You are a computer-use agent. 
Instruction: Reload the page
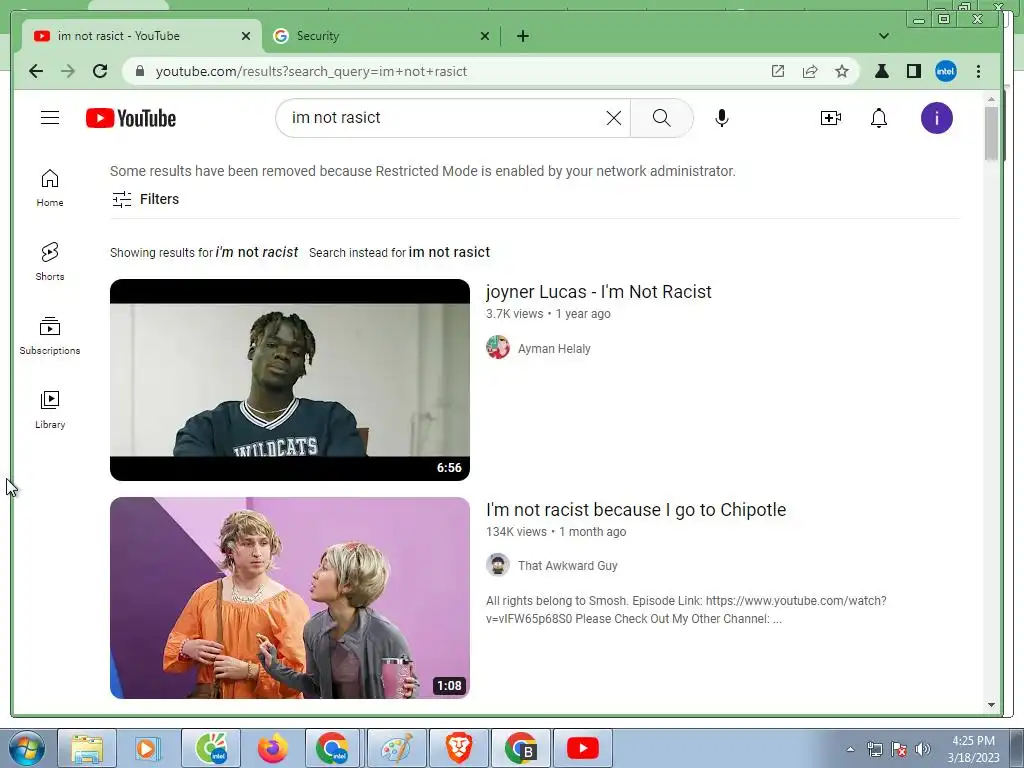[x=100, y=71]
